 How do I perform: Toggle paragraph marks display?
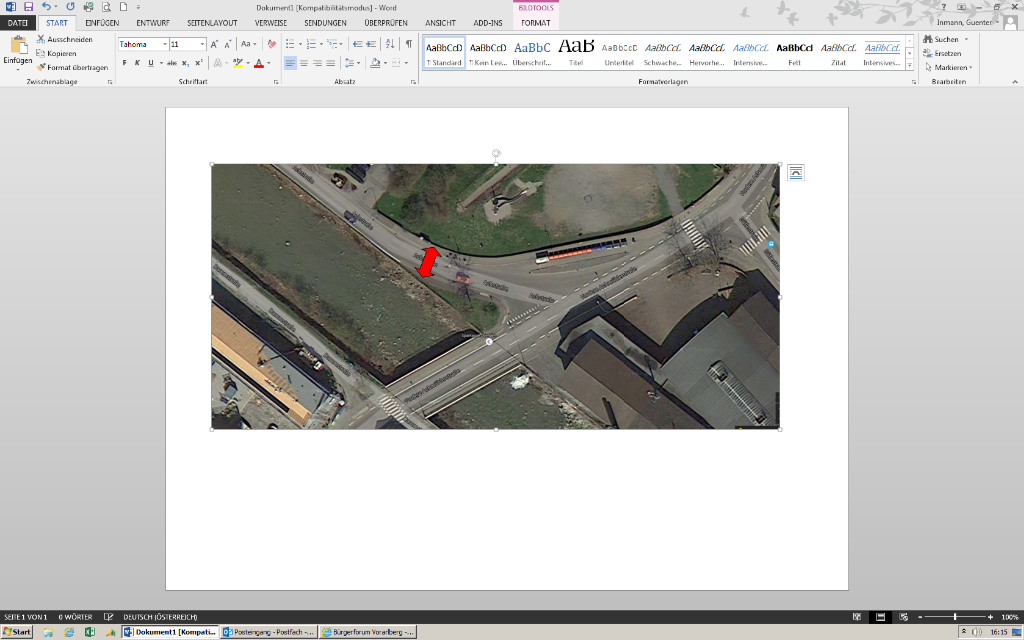[409, 44]
